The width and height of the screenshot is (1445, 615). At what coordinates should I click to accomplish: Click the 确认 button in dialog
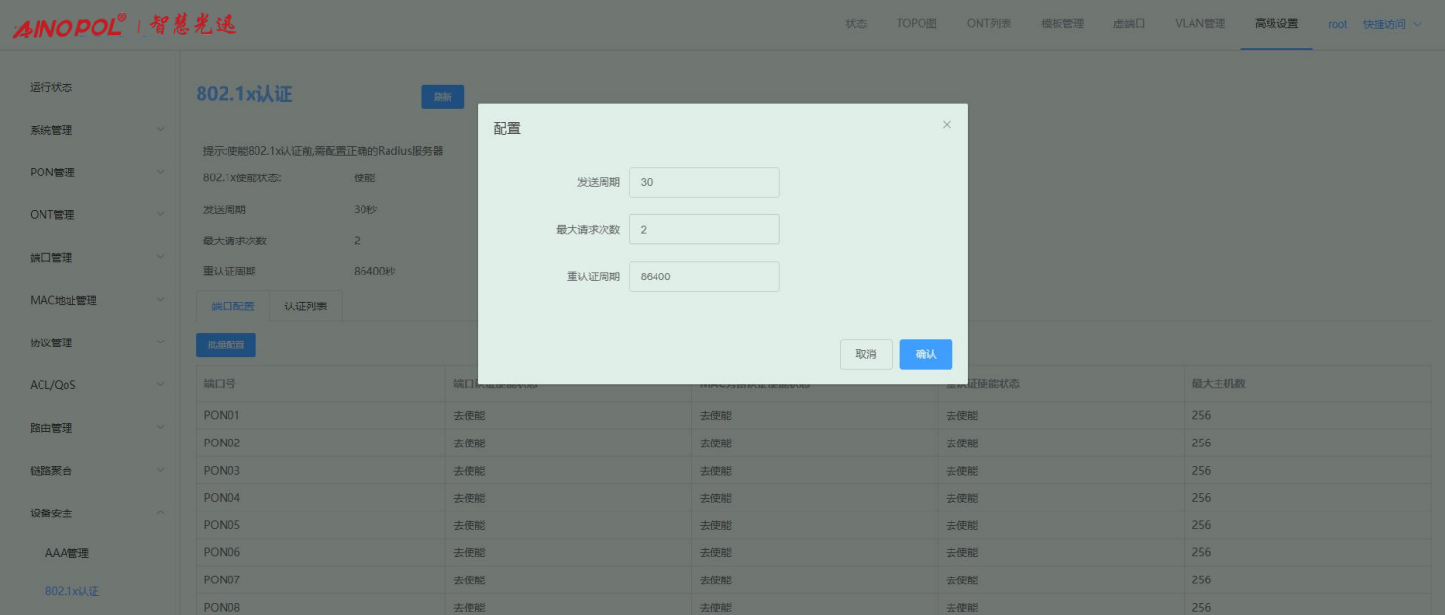(x=925, y=354)
